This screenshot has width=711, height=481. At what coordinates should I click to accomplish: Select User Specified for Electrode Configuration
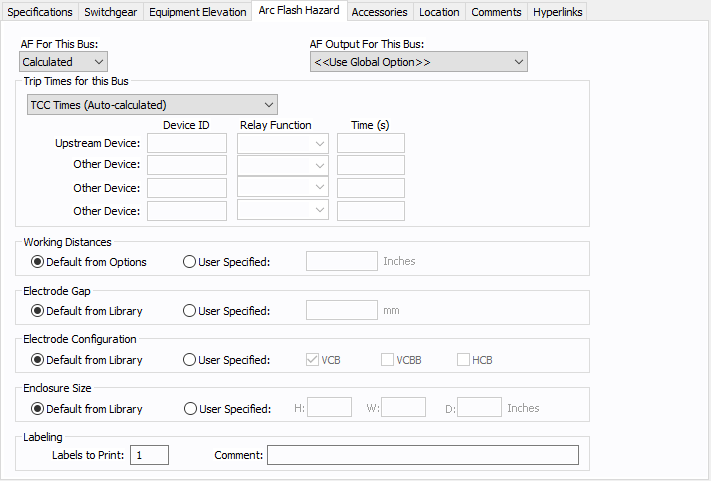click(x=190, y=360)
